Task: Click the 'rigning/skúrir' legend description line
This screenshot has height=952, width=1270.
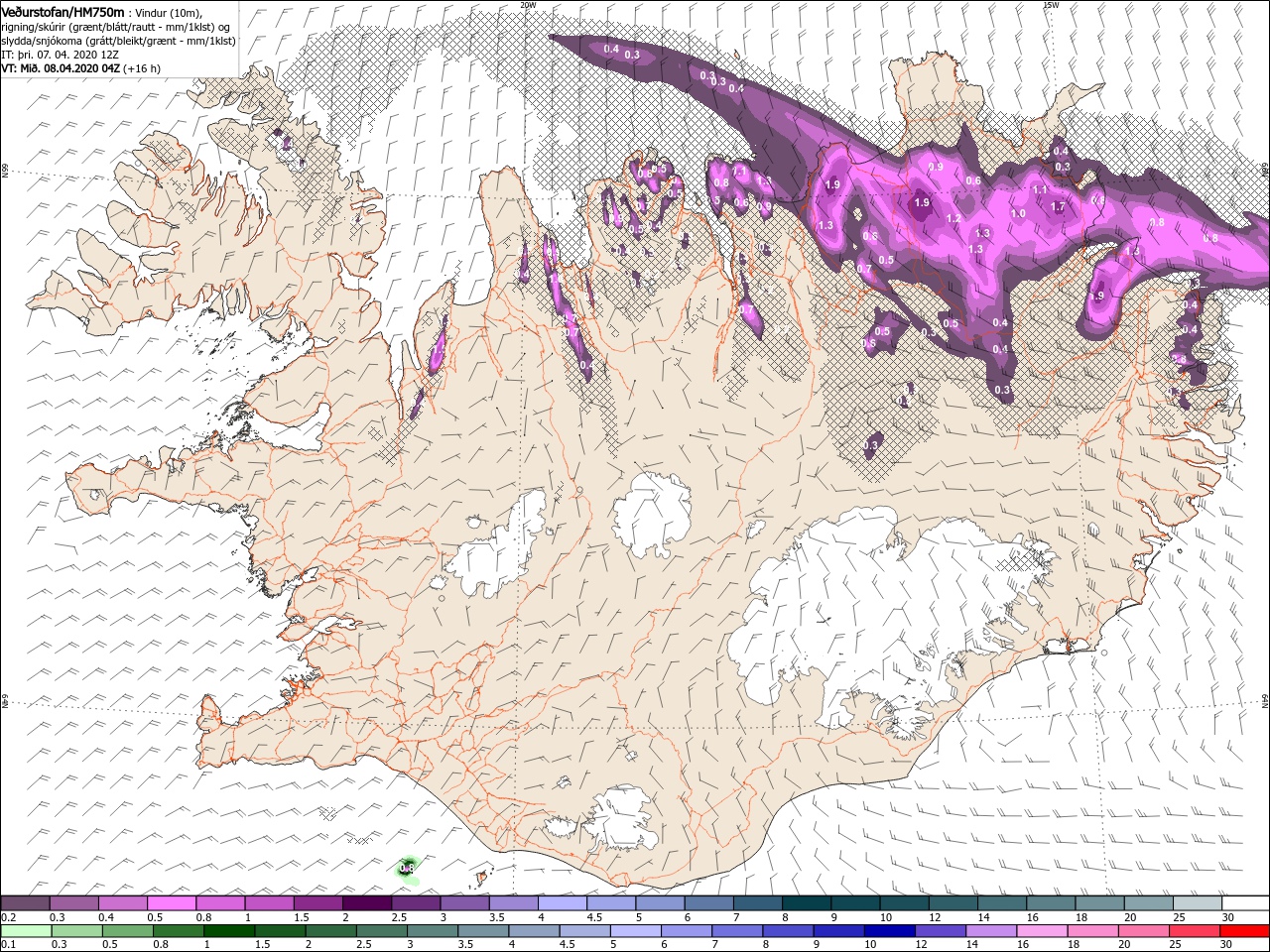Action: (116, 26)
